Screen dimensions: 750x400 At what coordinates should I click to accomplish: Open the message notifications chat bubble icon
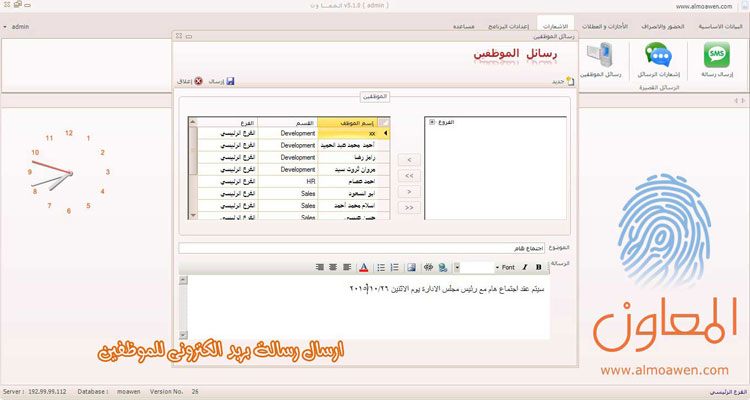[x=658, y=55]
